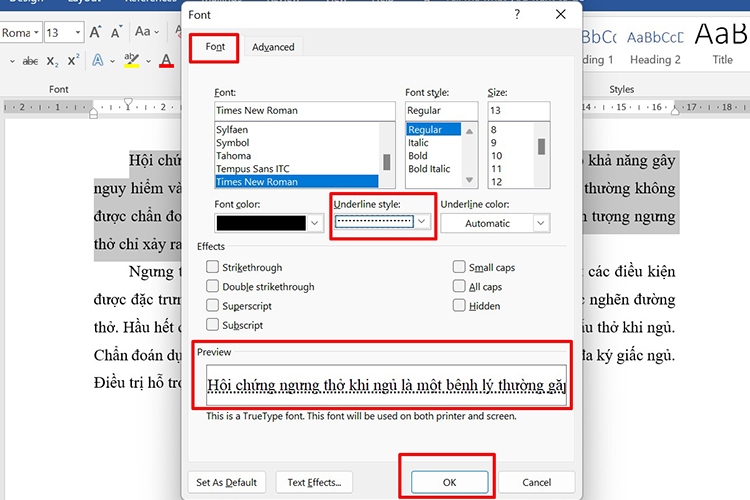Click the Font style input field
Viewport: 750px width, 500px height.
point(441,111)
